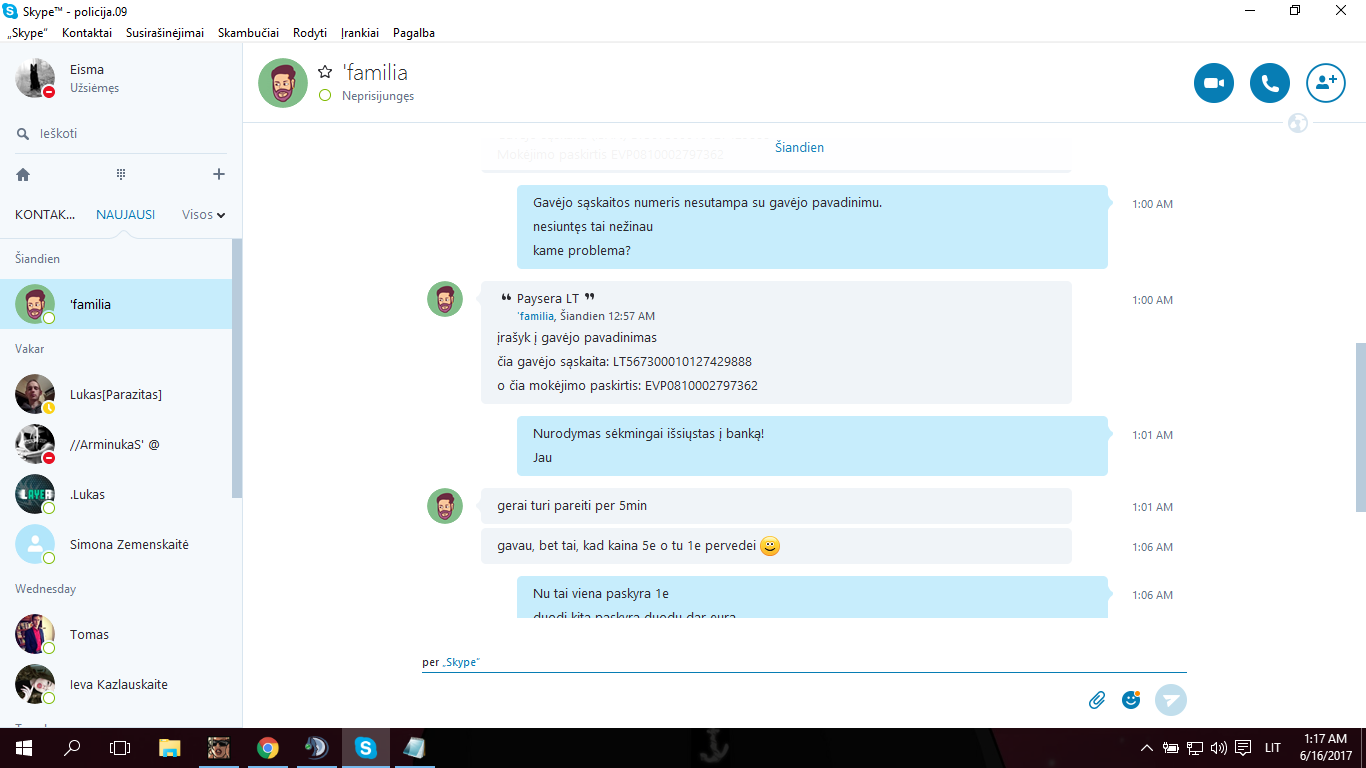Open the Windows Start button
Image resolution: width=1366 pixels, height=768 pixels.
click(23, 747)
